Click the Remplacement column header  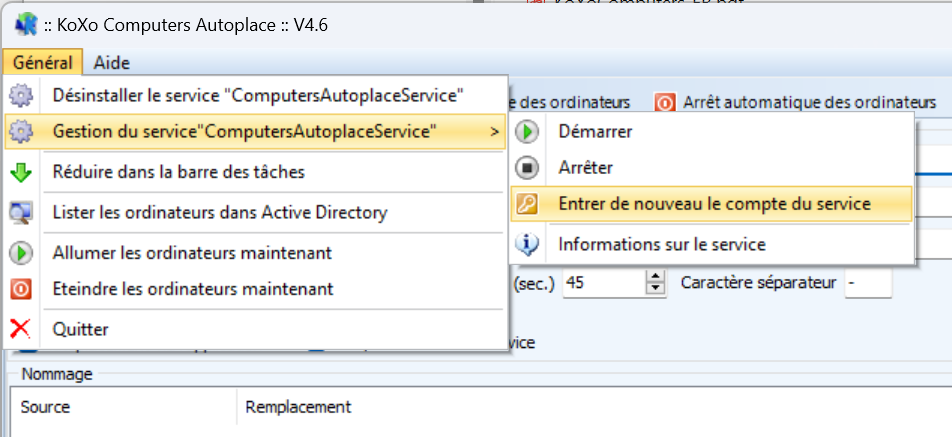tap(594, 407)
